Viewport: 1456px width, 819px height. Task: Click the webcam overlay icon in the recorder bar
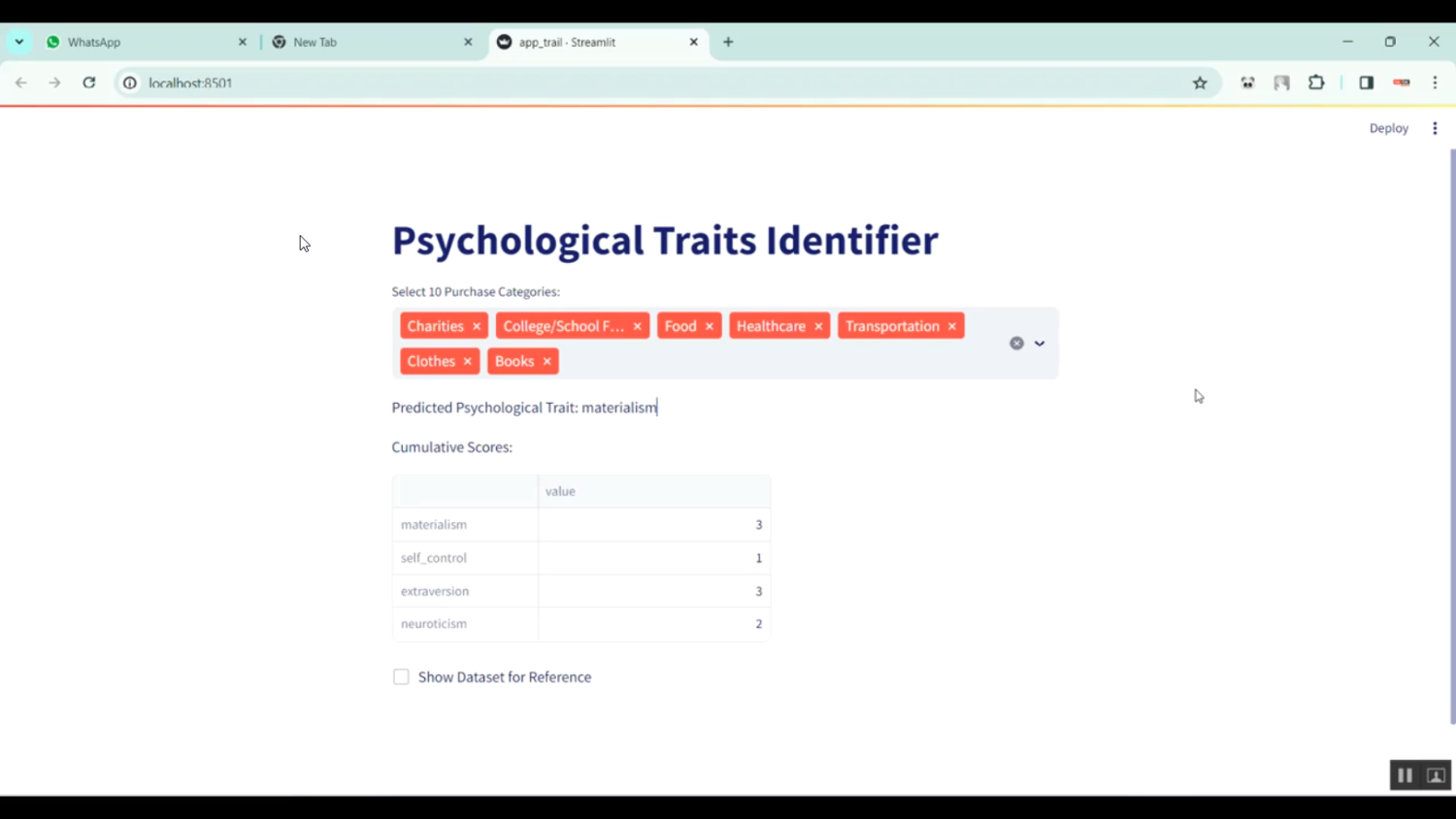click(x=1436, y=774)
